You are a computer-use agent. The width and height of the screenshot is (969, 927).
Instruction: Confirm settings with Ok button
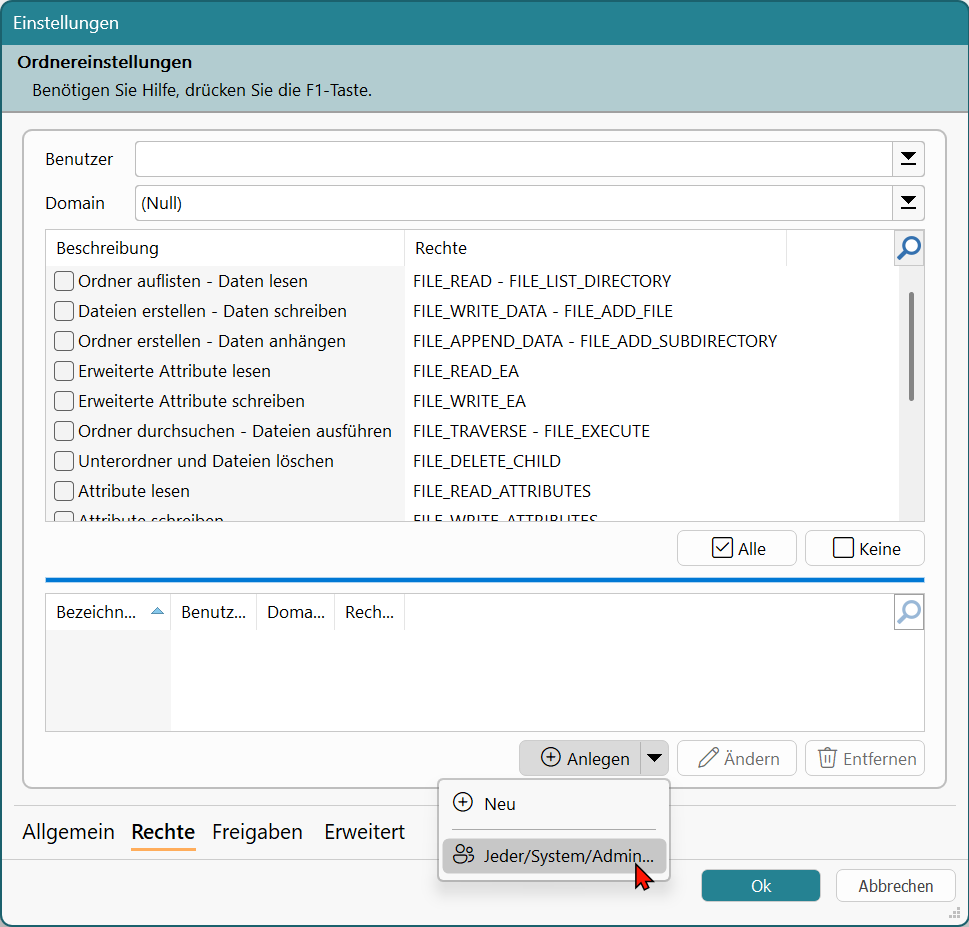click(761, 885)
